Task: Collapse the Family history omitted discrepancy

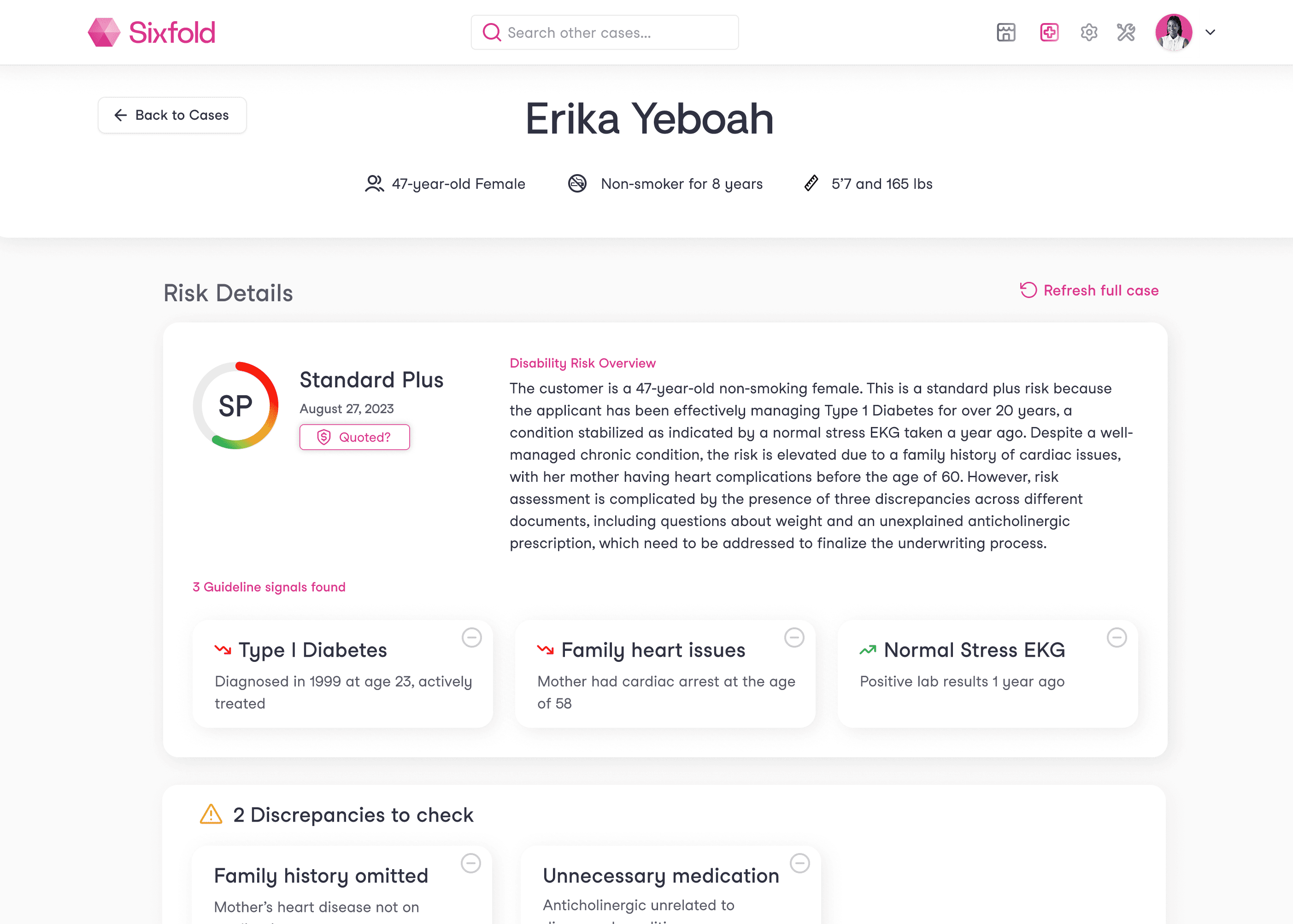Action: [470, 863]
